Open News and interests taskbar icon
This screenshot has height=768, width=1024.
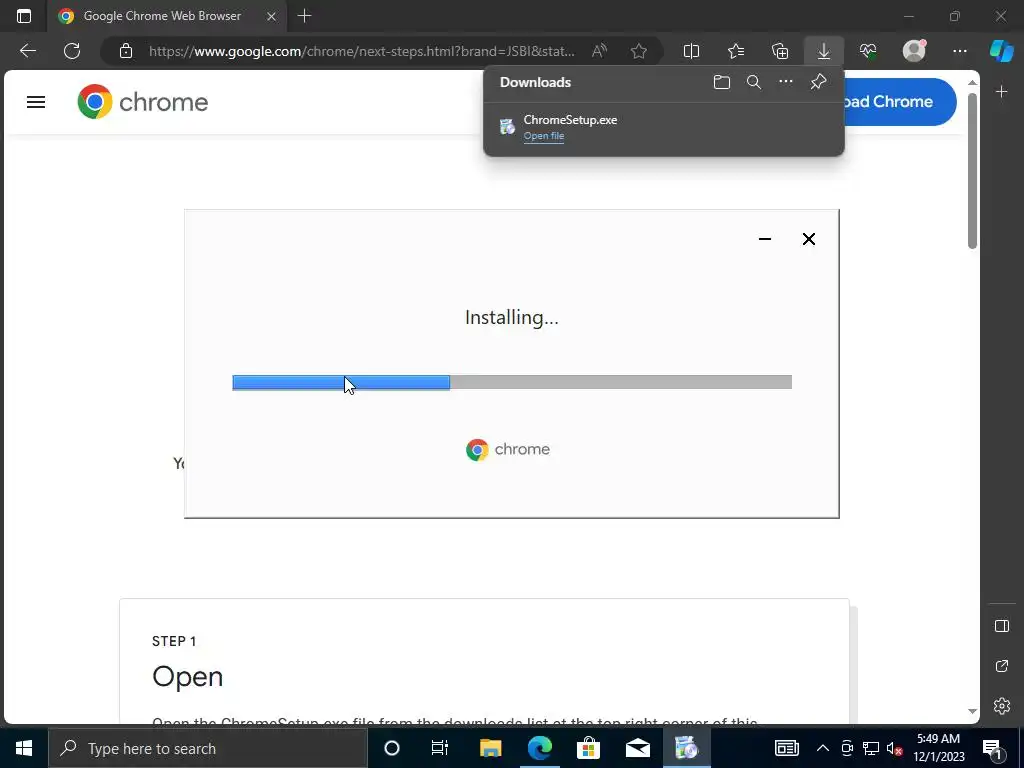point(787,748)
